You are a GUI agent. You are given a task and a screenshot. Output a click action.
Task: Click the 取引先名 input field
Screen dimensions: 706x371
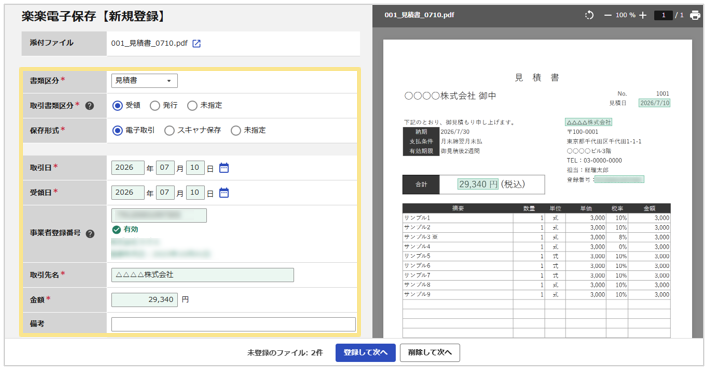point(203,275)
